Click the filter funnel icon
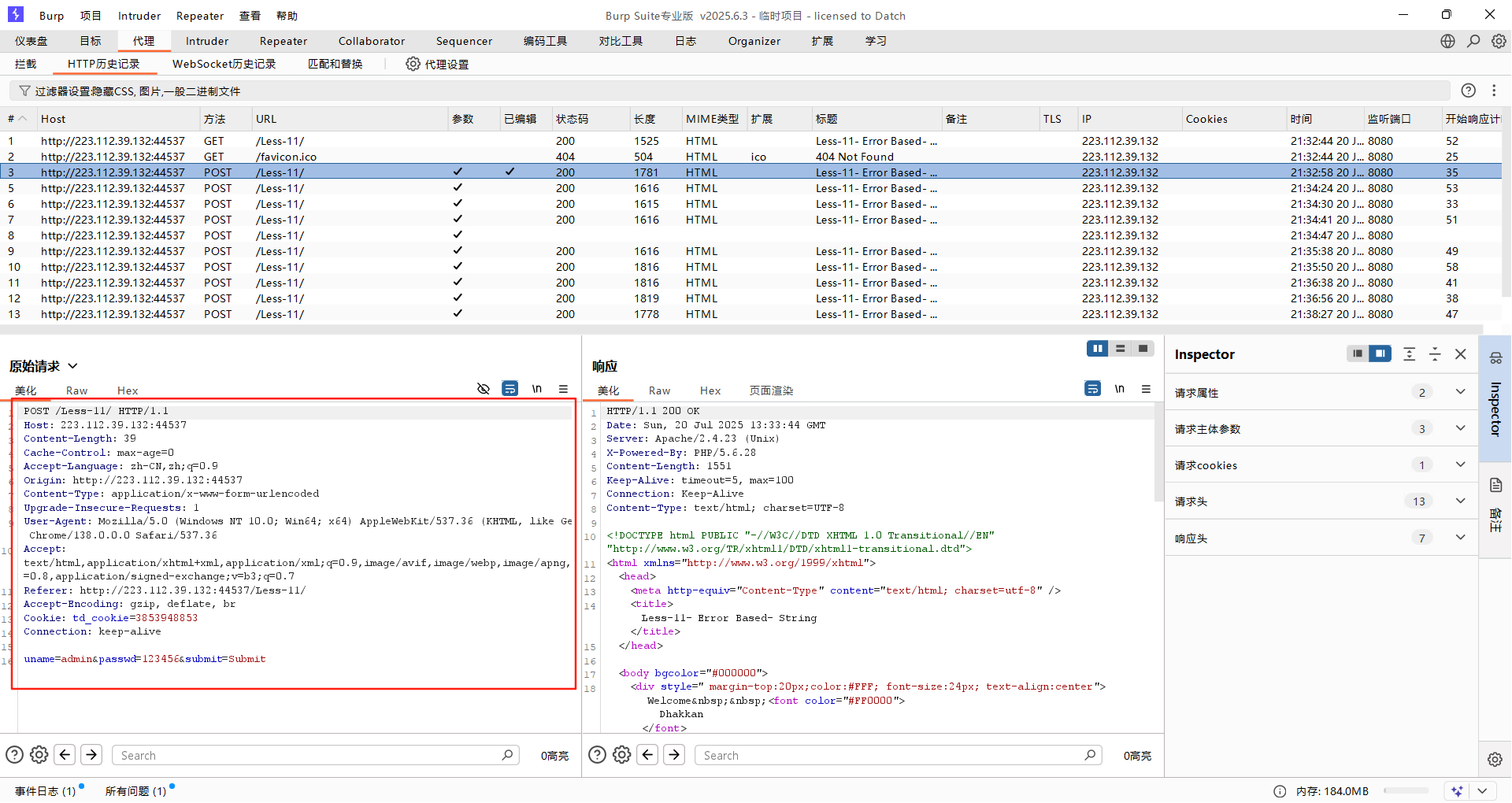Image resolution: width=1512 pixels, height=803 pixels. coord(24,91)
